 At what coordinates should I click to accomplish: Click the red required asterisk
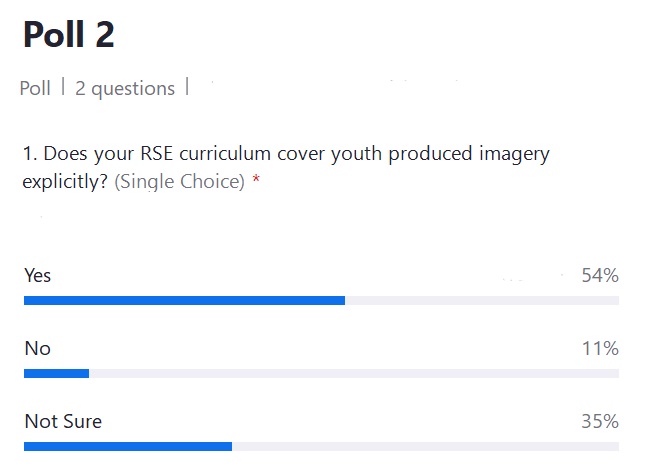(256, 179)
